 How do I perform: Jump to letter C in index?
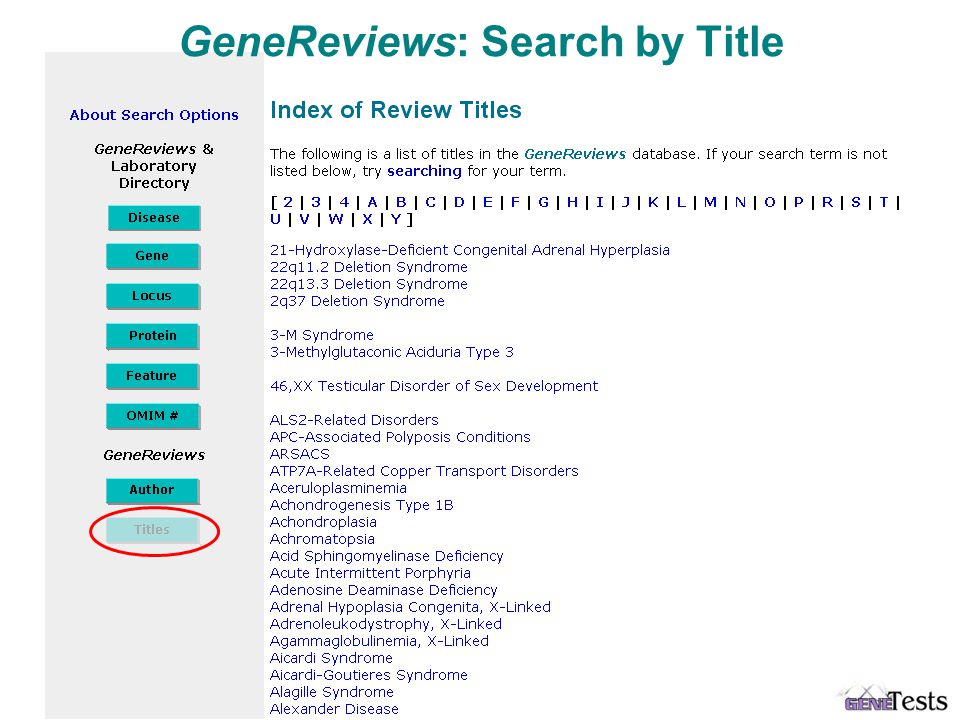point(430,202)
